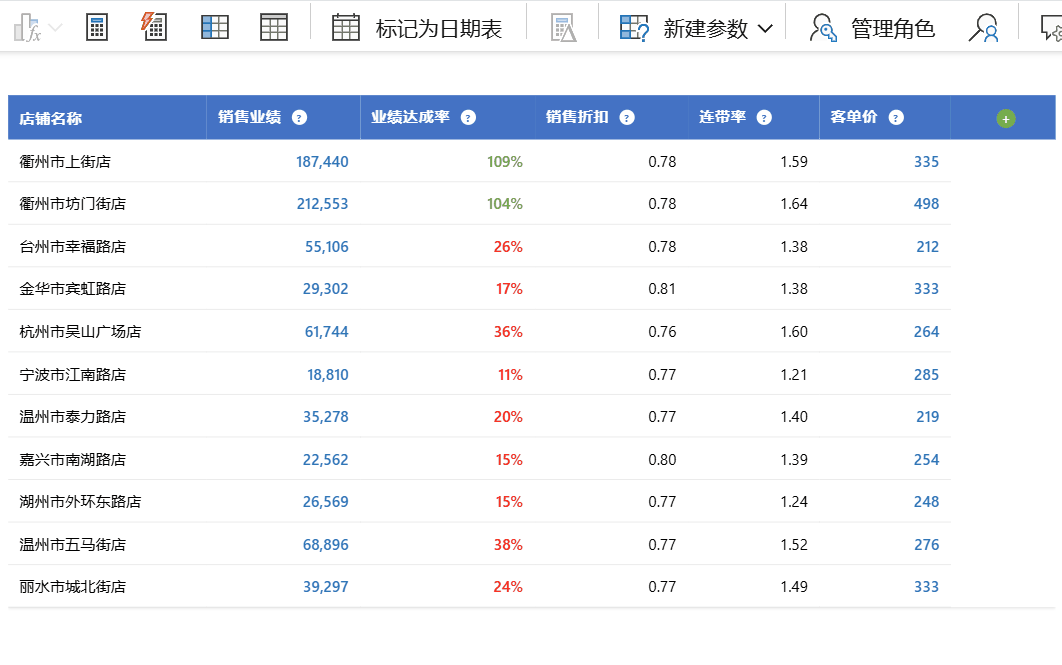Select store 丽水市城北街店
The image size is (1062, 665).
tap(72, 586)
